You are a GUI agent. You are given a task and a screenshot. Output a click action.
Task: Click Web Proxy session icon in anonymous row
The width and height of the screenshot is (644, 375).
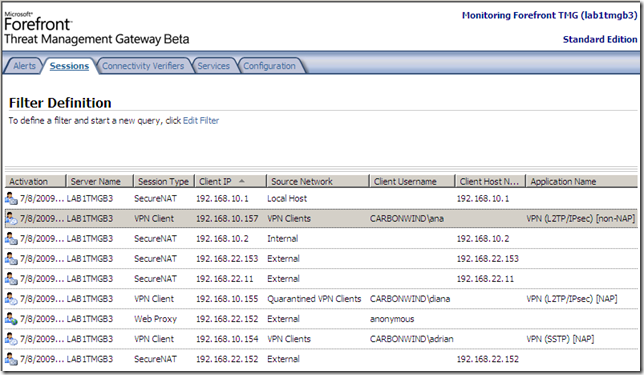point(11,319)
